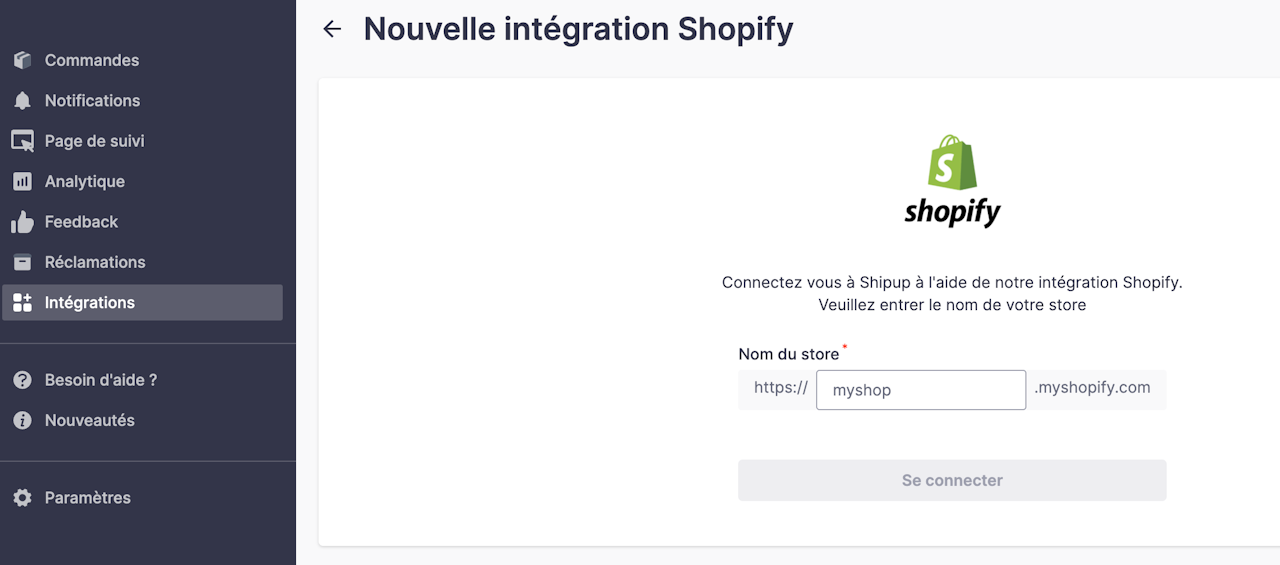Open the Commandes menu item
The height and width of the screenshot is (565, 1280).
click(91, 61)
